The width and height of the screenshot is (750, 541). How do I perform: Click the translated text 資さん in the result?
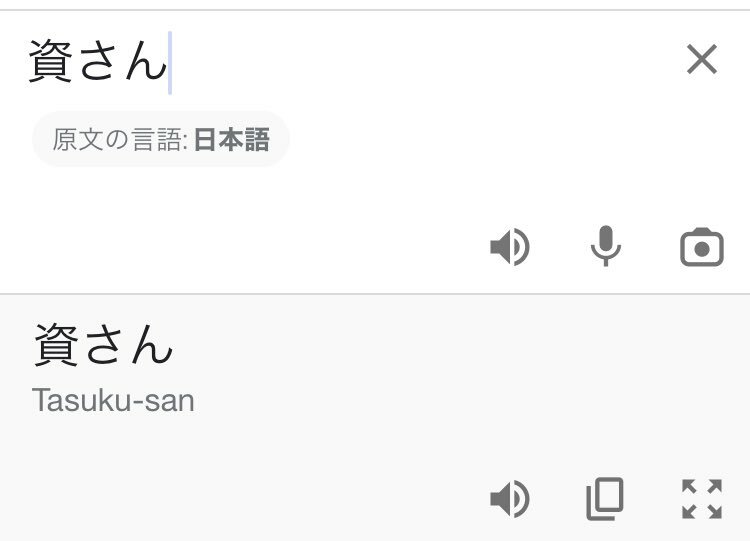coord(103,345)
